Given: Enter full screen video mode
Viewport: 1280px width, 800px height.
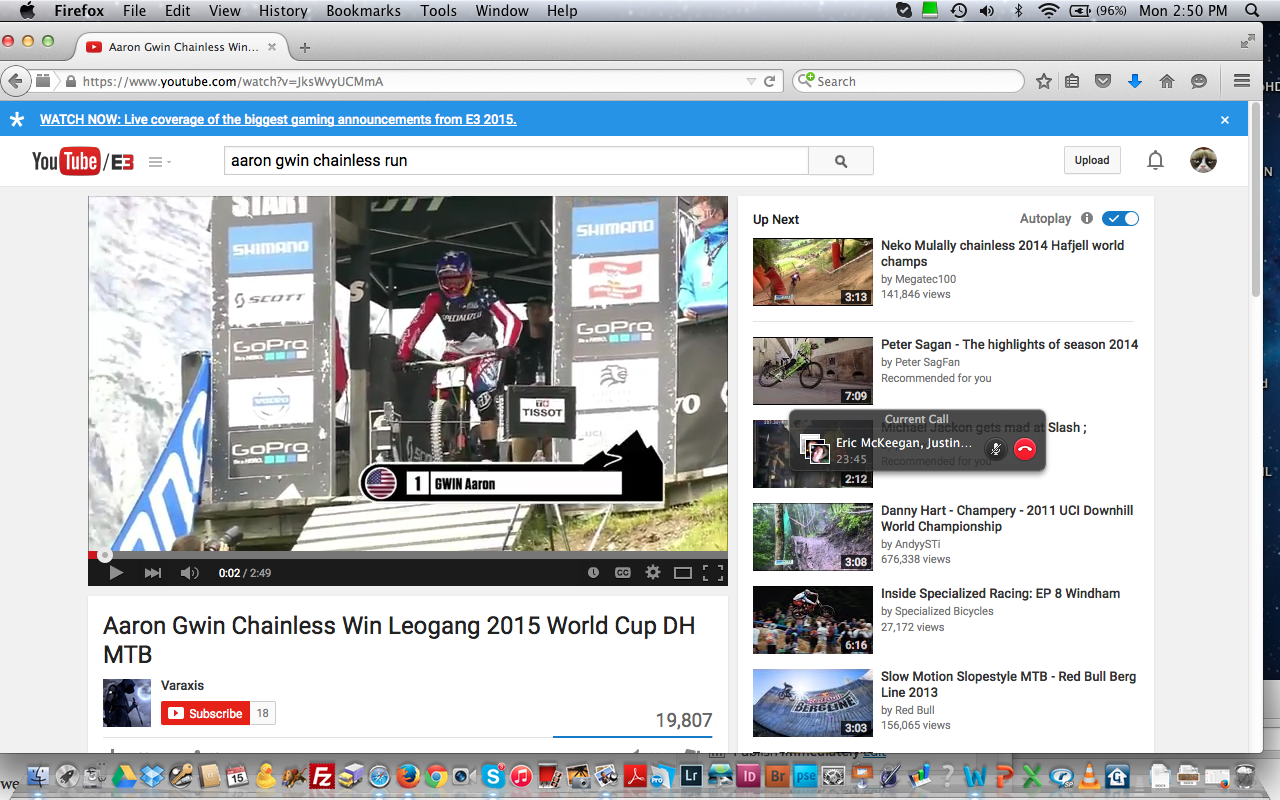Looking at the screenshot, I should (712, 573).
